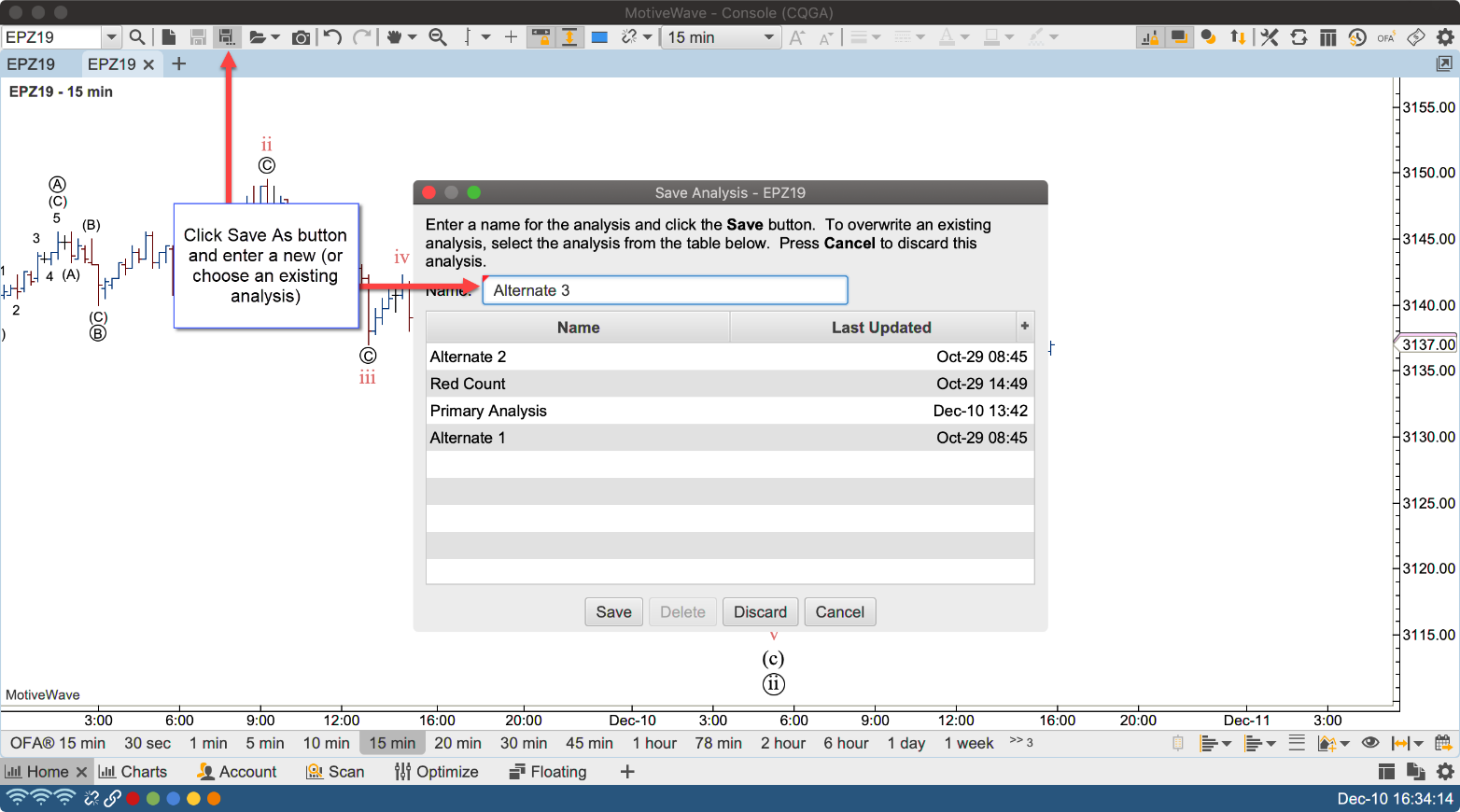Click the Undo arrow in toolbar
This screenshot has width=1460, height=812.
332,37
